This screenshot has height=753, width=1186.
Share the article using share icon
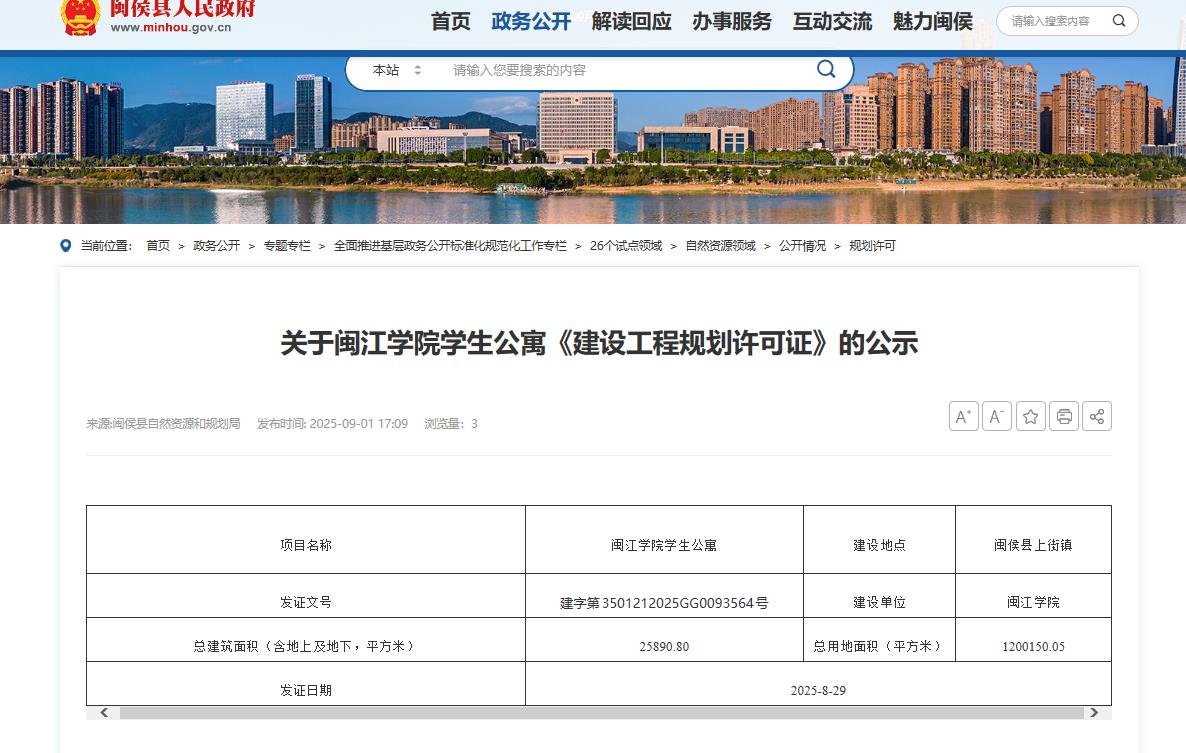point(1097,416)
